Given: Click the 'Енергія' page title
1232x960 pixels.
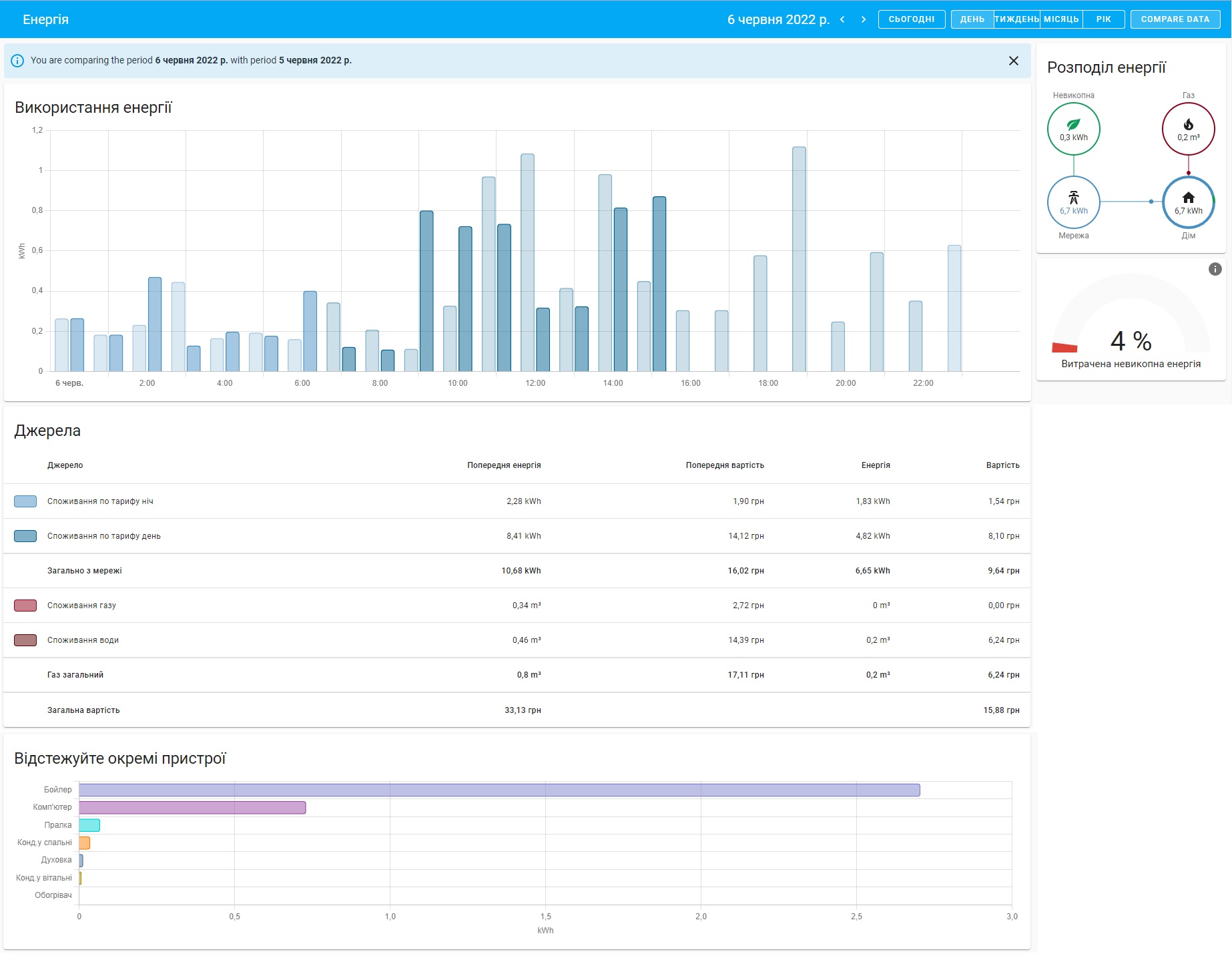Looking at the screenshot, I should tap(45, 19).
